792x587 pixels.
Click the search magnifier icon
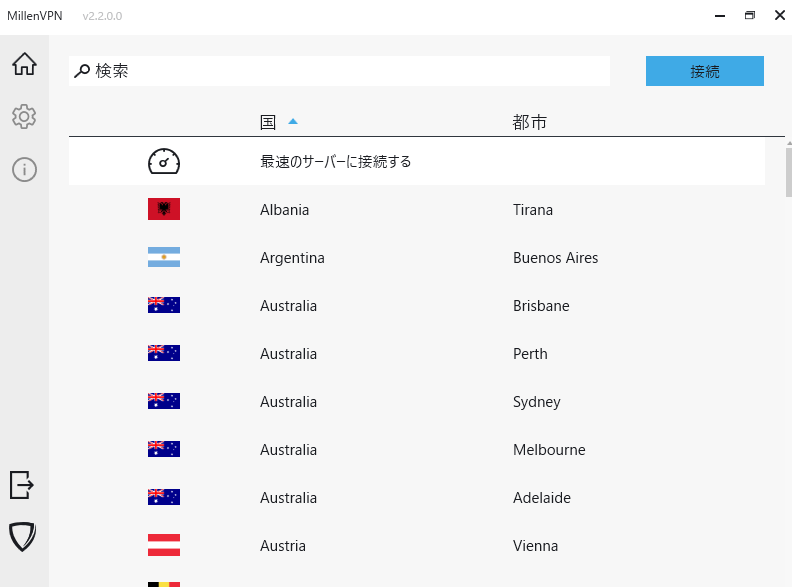[82, 71]
